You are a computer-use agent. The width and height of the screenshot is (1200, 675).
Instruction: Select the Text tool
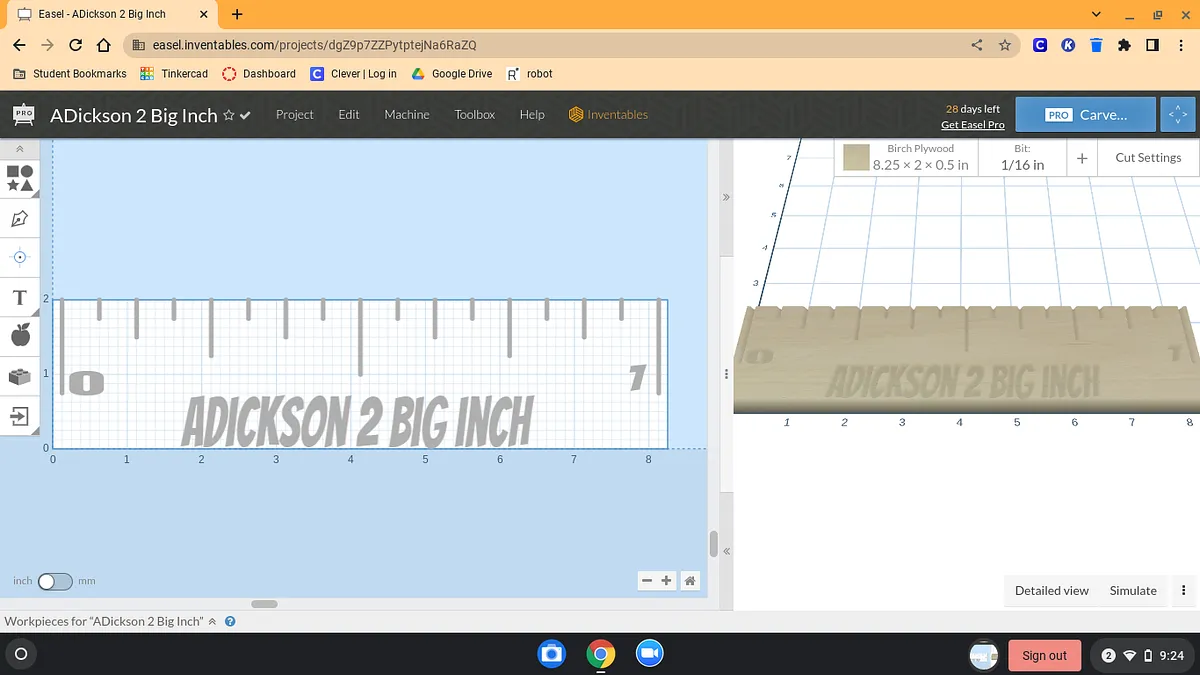coord(20,298)
